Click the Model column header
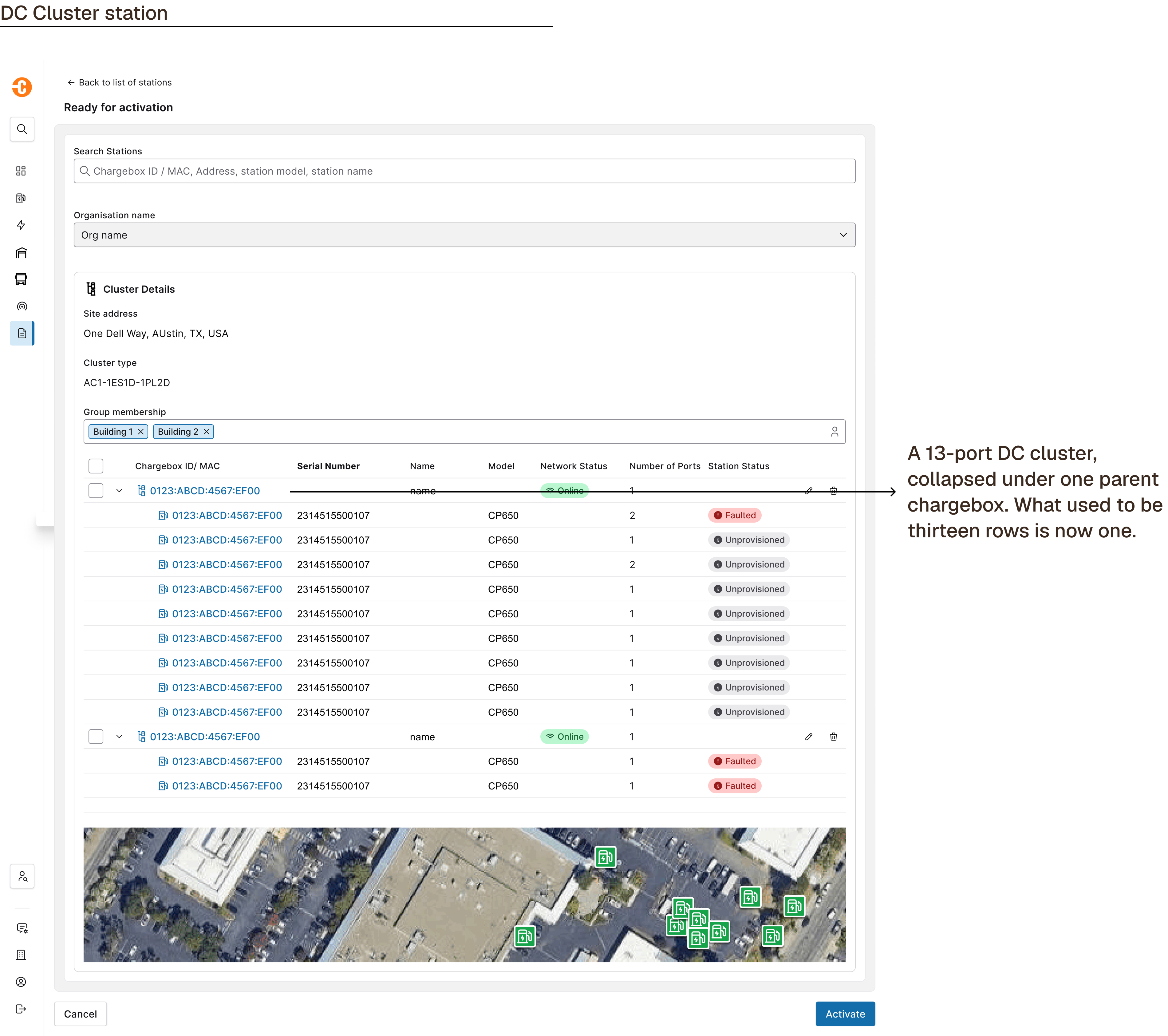The width and height of the screenshot is (1168, 1036). tap(501, 466)
